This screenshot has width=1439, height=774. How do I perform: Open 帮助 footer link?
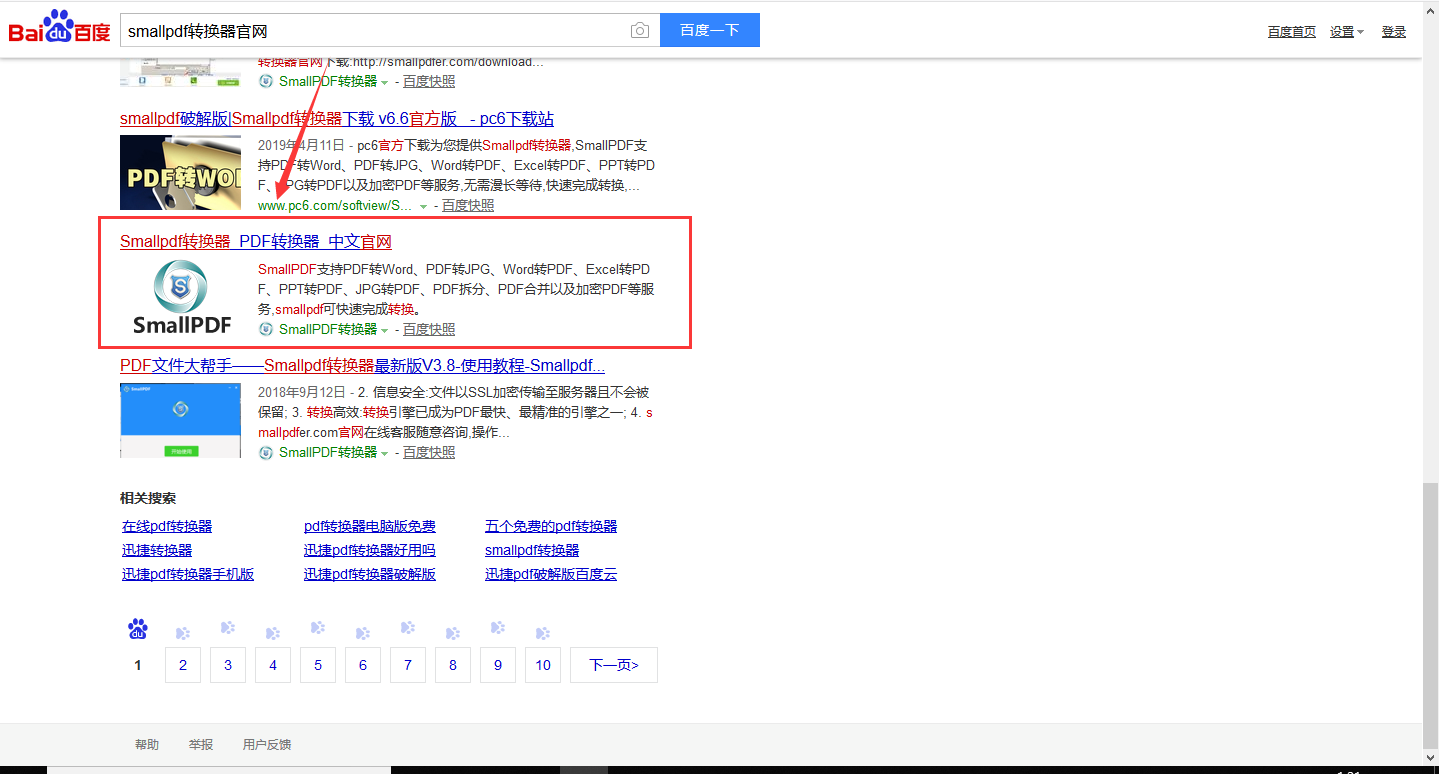pyautogui.click(x=147, y=745)
